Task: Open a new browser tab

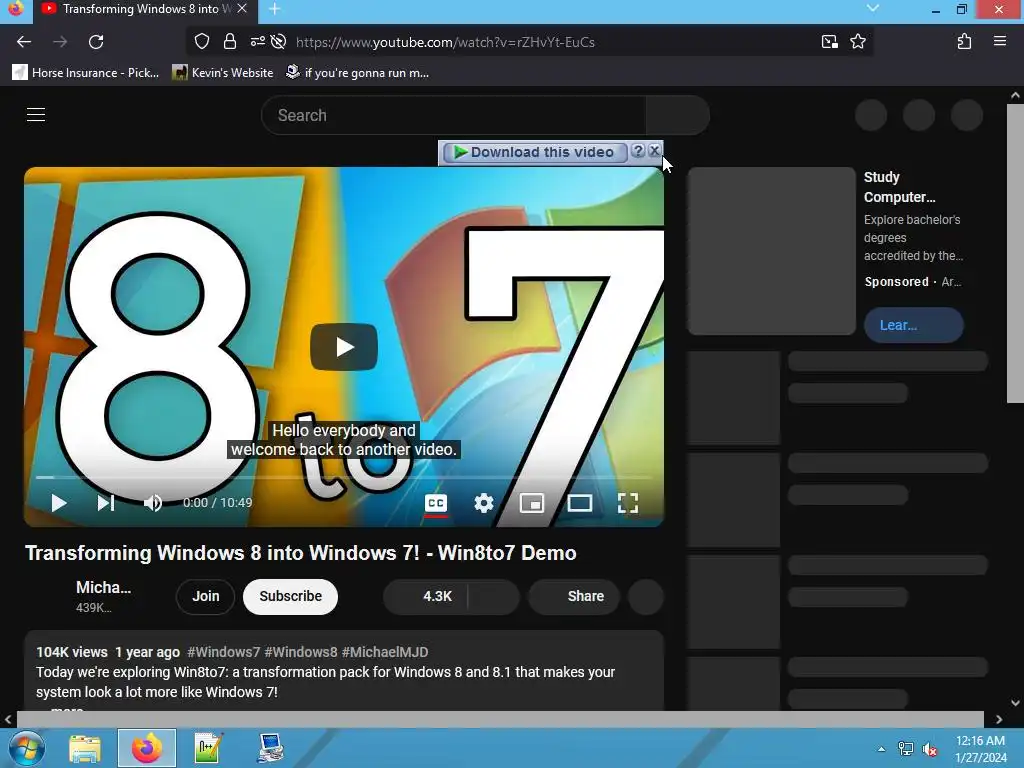Action: point(274,9)
